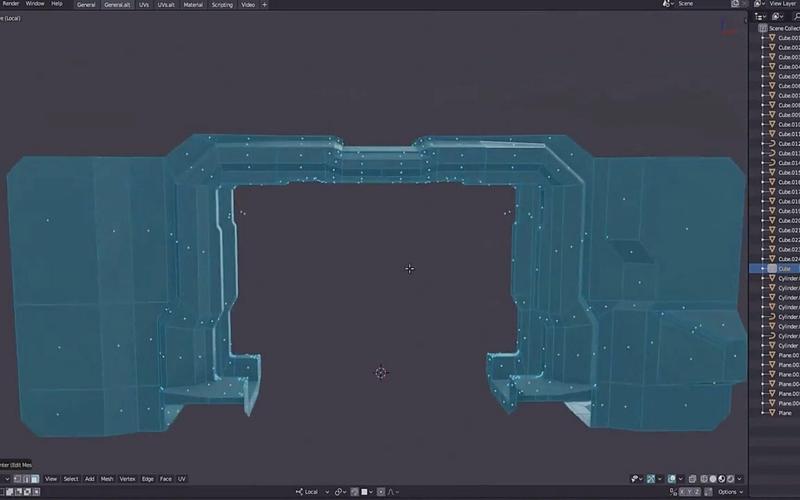Open the Mesh menu
Image resolution: width=800 pixels, height=500 pixels.
click(107, 479)
